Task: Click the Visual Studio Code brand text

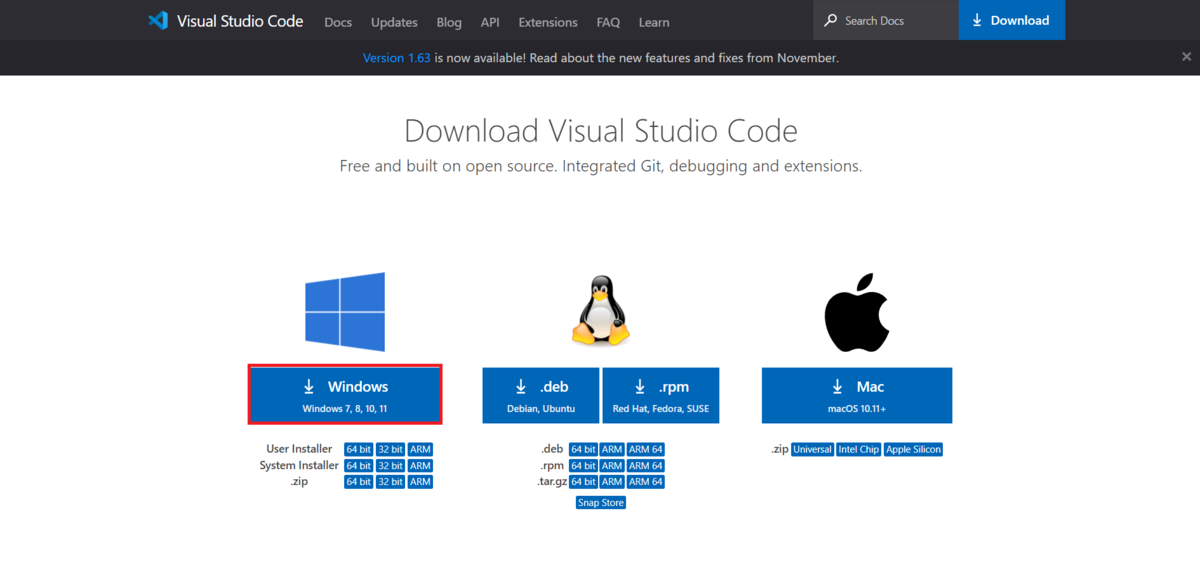Action: (240, 20)
